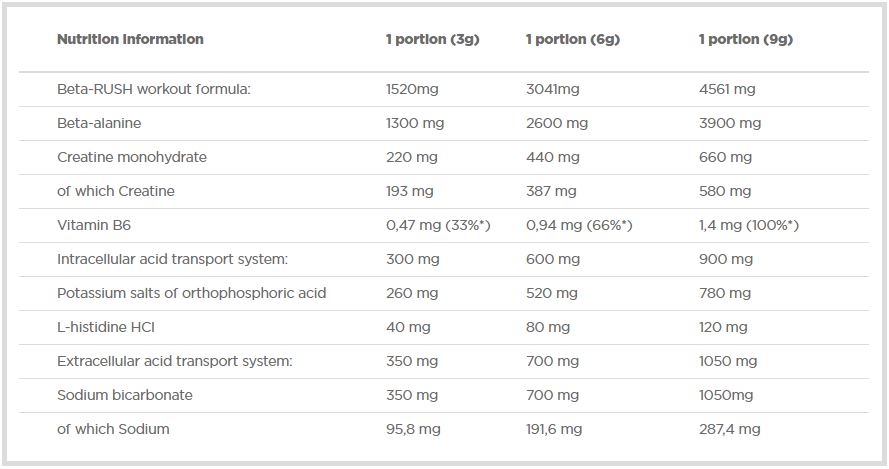
Task: Click the 4561 mg value cell
Action: coord(727,89)
